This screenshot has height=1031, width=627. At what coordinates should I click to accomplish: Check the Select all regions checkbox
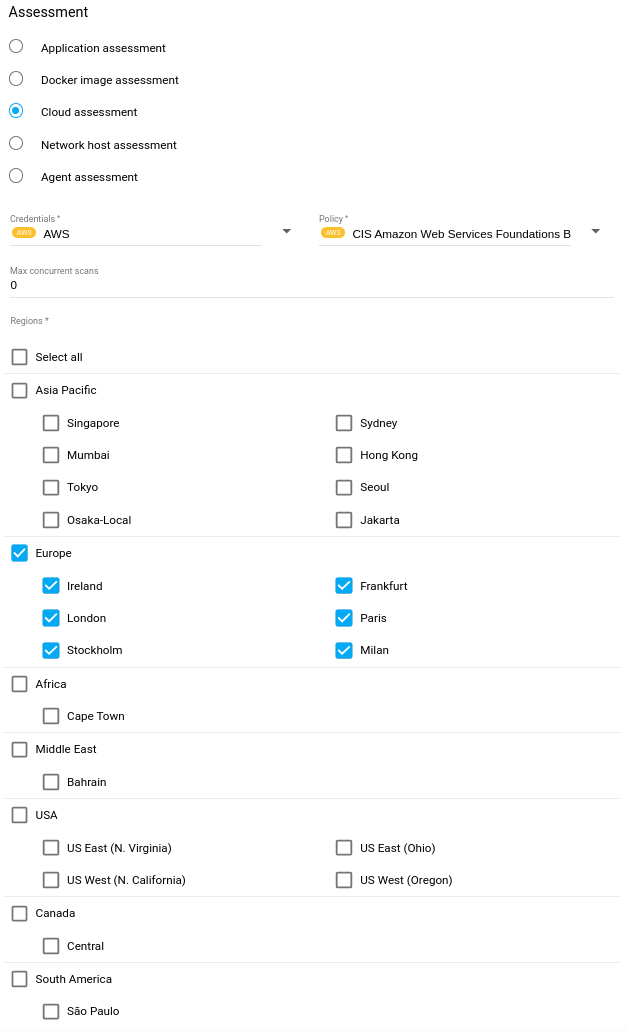click(x=19, y=357)
